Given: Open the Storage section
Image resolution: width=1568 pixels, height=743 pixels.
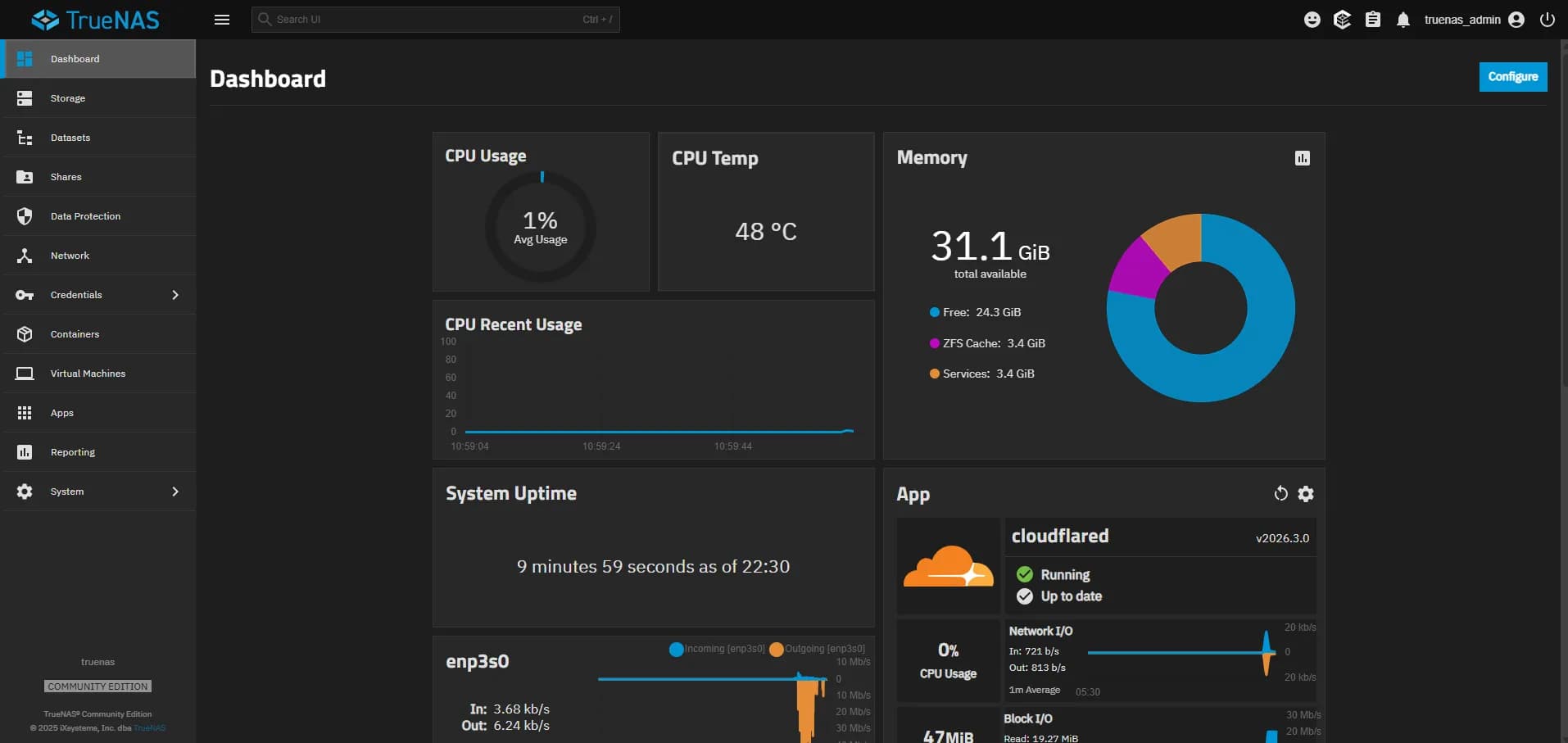Looking at the screenshot, I should click(67, 97).
